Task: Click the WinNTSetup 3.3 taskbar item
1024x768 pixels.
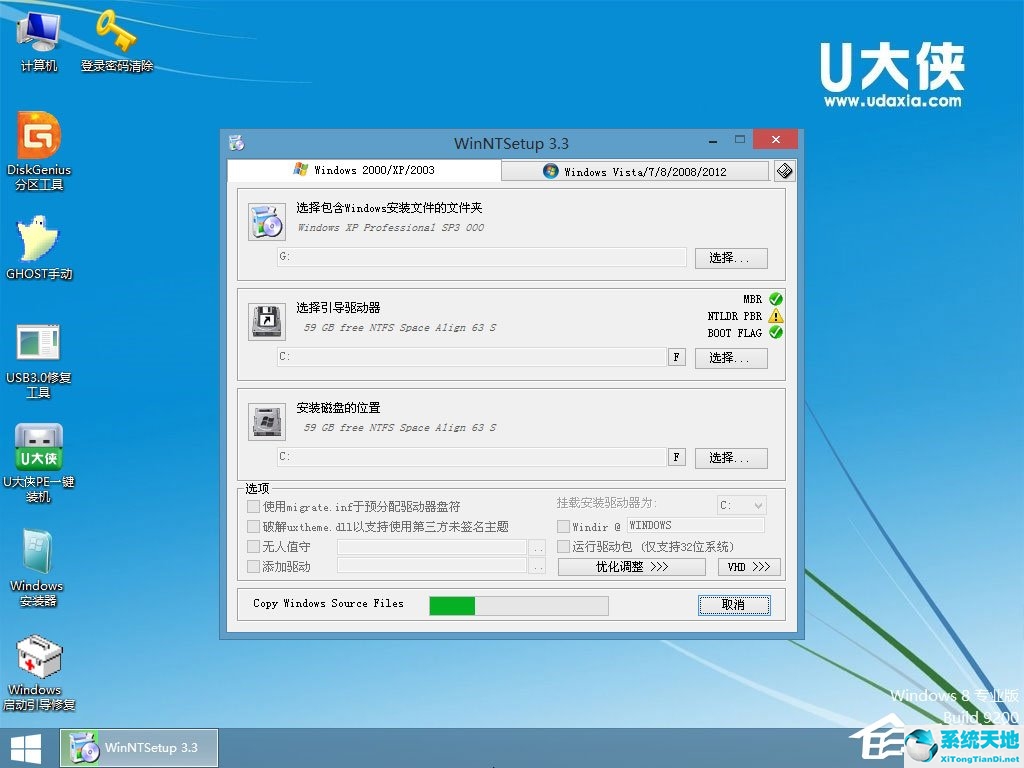Action: pos(138,747)
